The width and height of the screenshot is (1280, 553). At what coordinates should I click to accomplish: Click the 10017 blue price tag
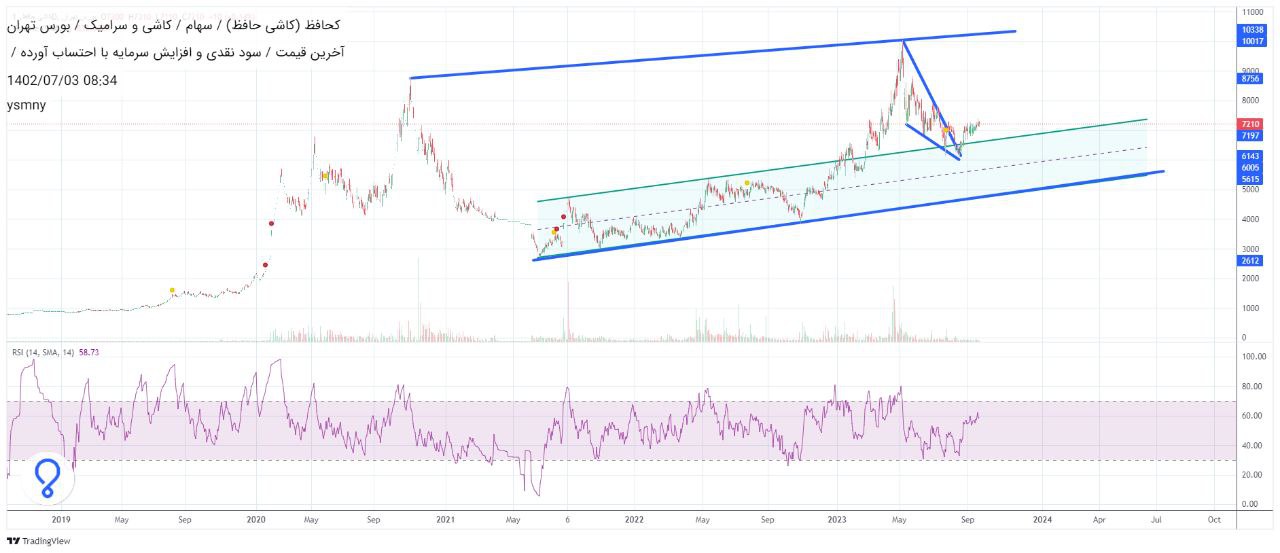pyautogui.click(x=1249, y=43)
